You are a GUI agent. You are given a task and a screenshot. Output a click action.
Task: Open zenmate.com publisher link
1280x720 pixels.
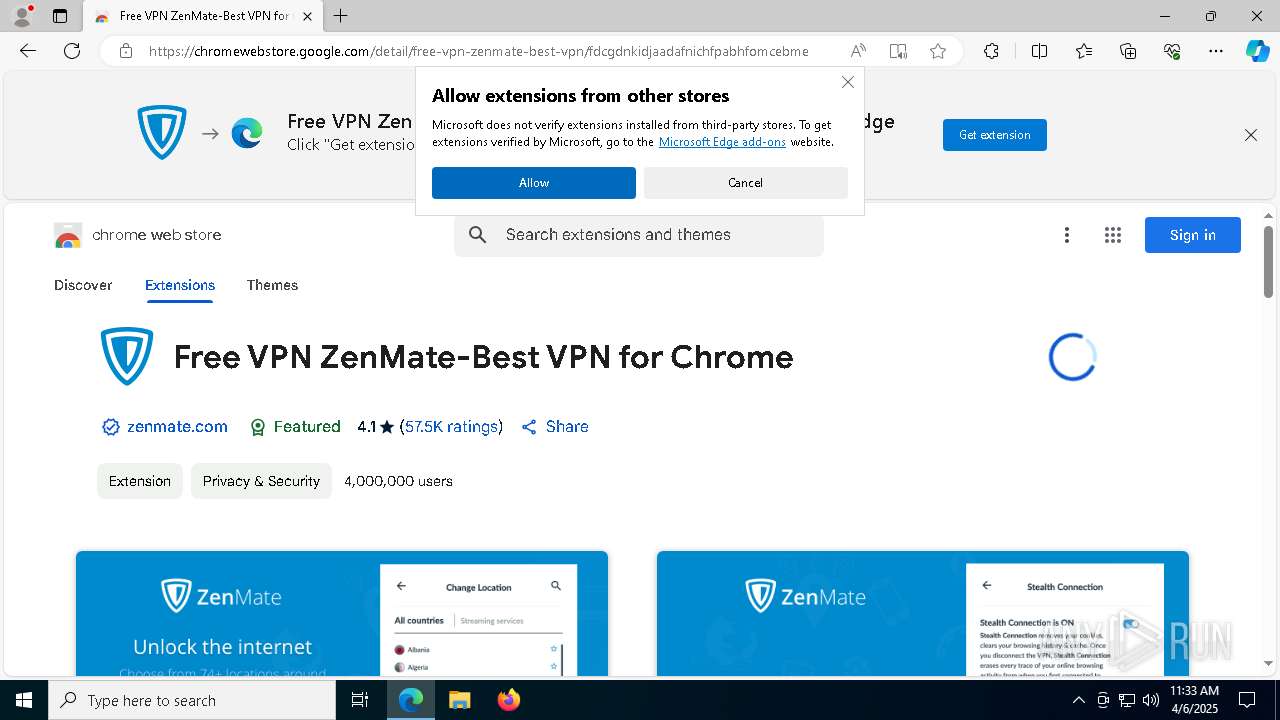click(x=177, y=427)
